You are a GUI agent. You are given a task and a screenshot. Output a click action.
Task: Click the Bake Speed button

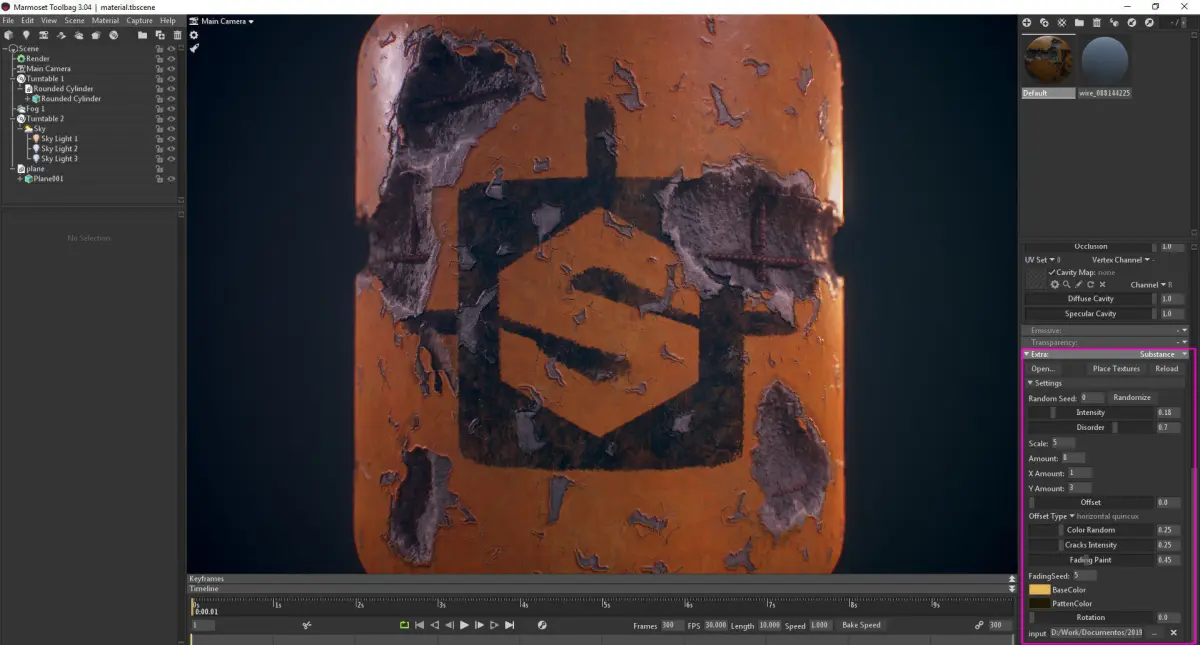pyautogui.click(x=861, y=625)
